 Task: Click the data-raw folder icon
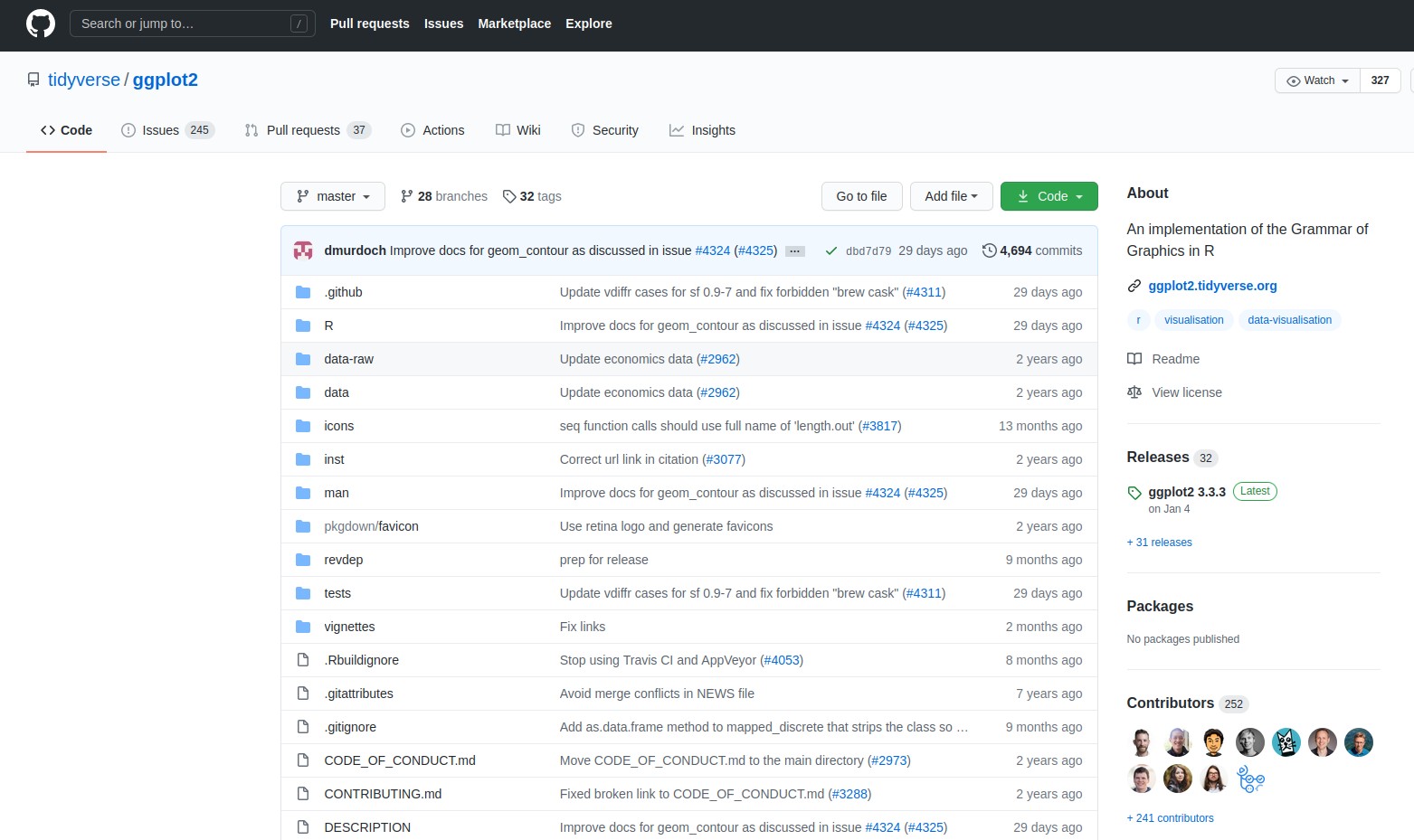(x=303, y=359)
